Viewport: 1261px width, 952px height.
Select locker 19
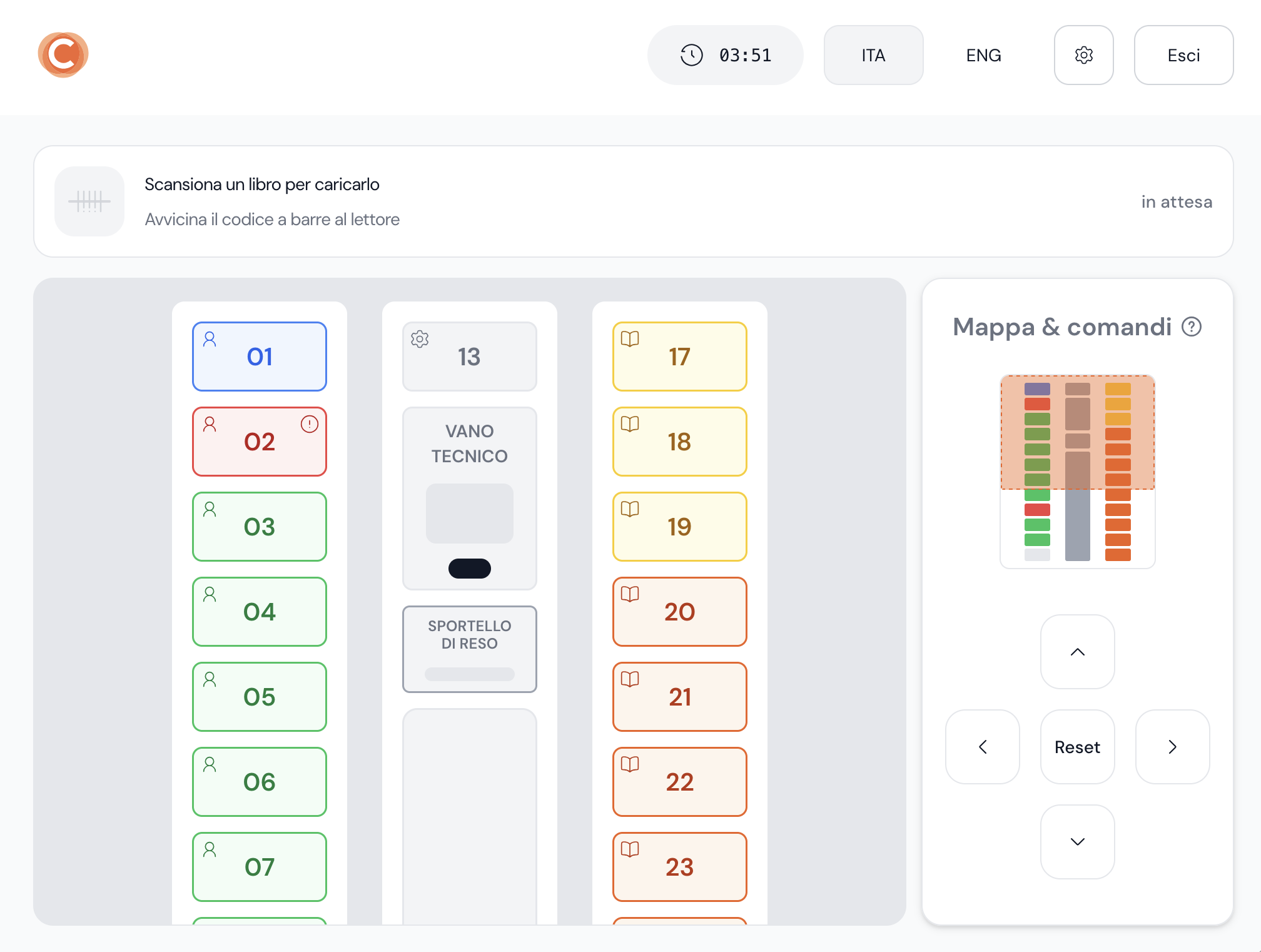click(680, 527)
